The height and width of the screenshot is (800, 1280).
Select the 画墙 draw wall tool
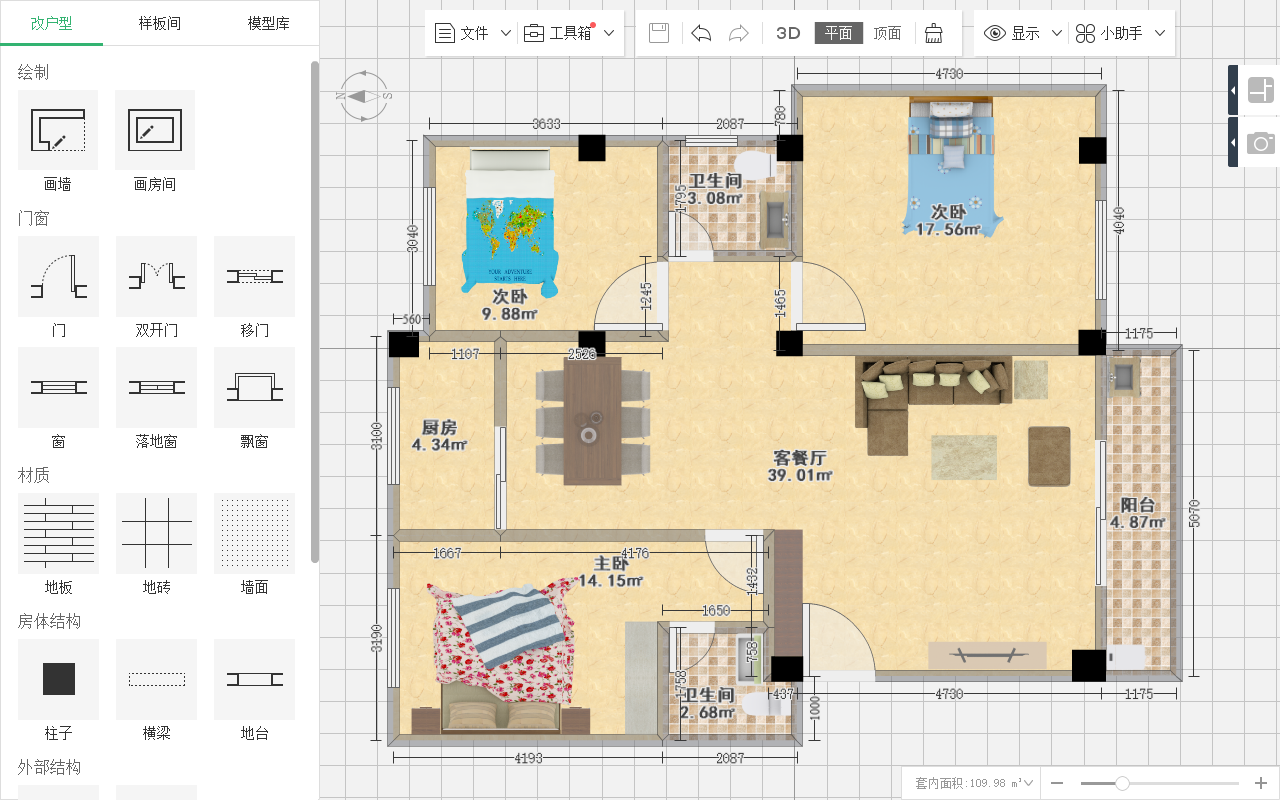point(58,130)
